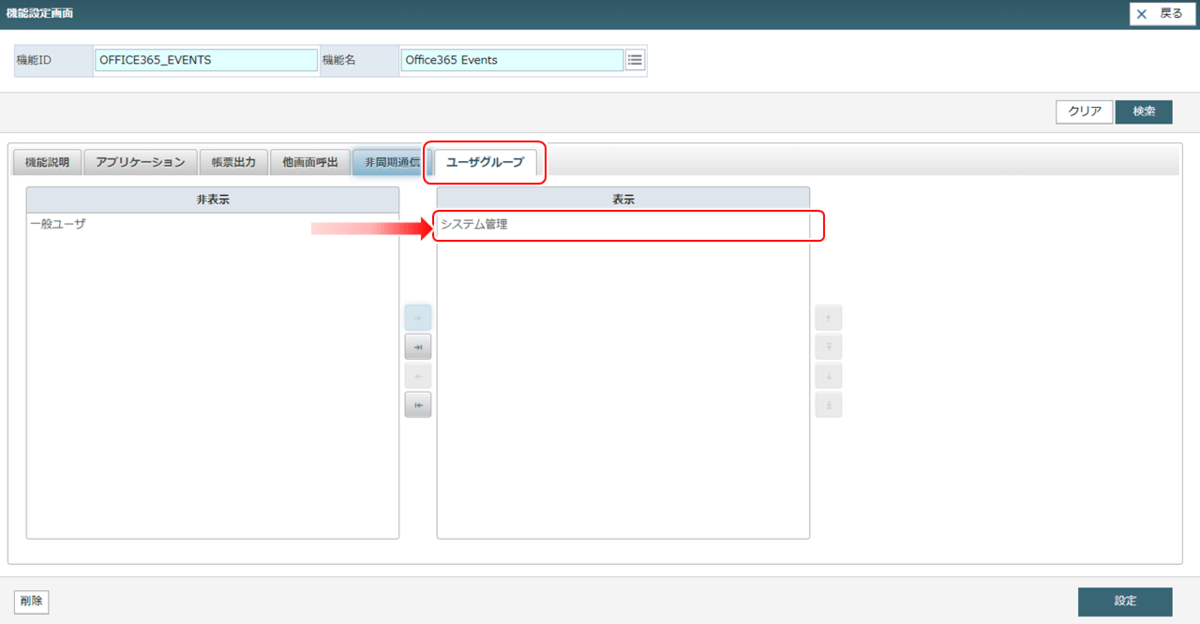Switch to the 機能説明 tab
The height and width of the screenshot is (624, 1200).
click(47, 162)
